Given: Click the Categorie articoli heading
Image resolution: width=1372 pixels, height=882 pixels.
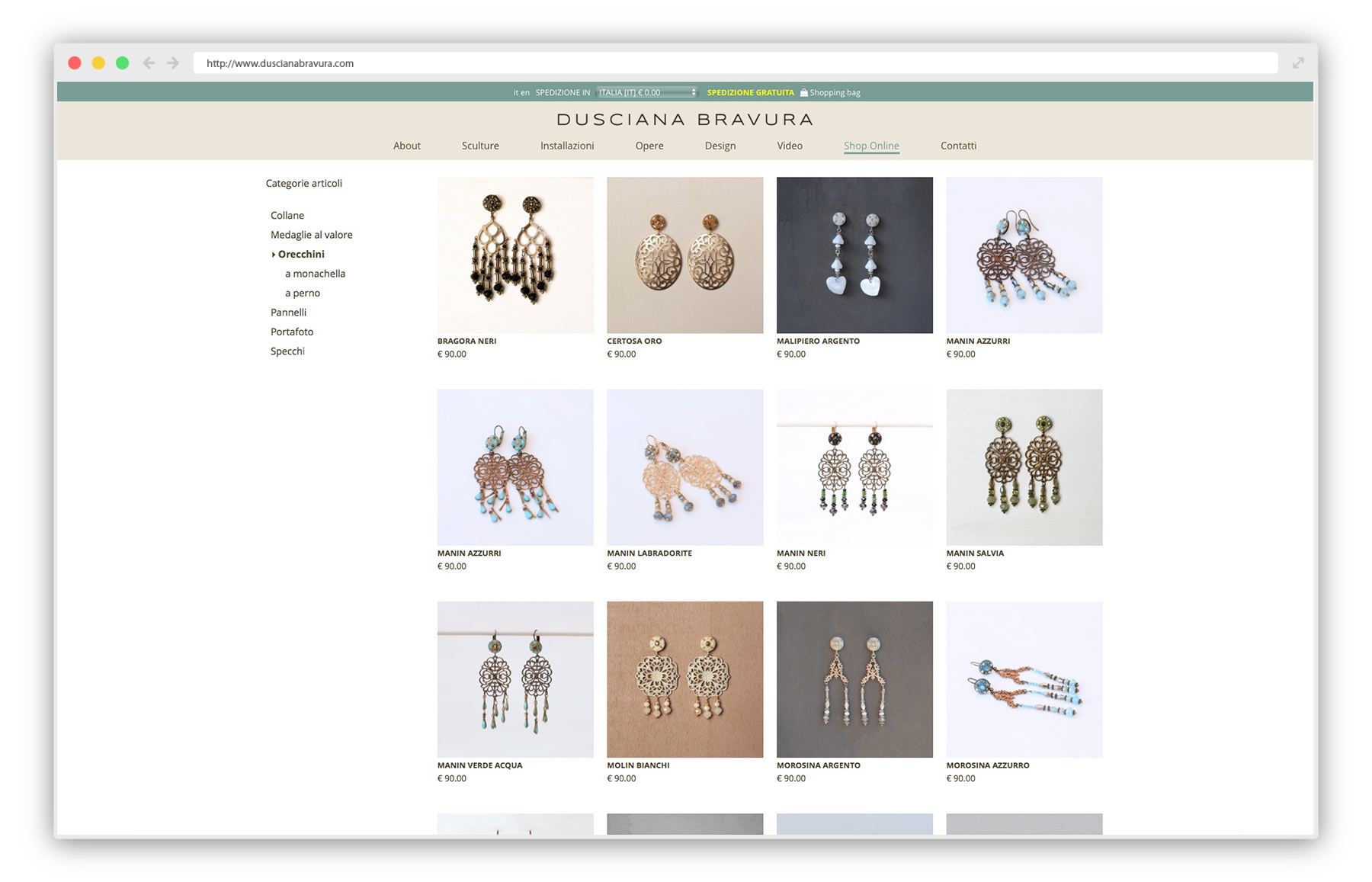Looking at the screenshot, I should (x=304, y=184).
